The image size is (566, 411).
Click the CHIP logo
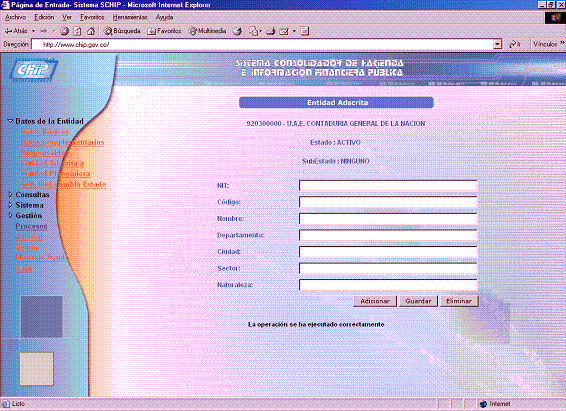pos(33,69)
